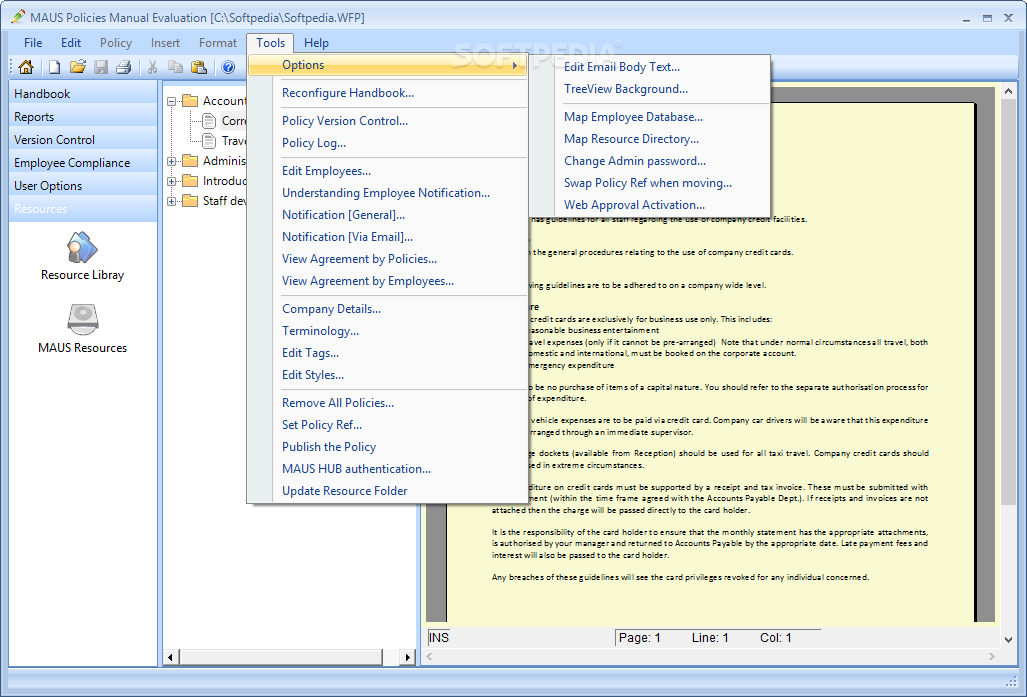This screenshot has width=1027, height=697.
Task: Choose Edit Styles... menu entry
Action: (x=388, y=375)
